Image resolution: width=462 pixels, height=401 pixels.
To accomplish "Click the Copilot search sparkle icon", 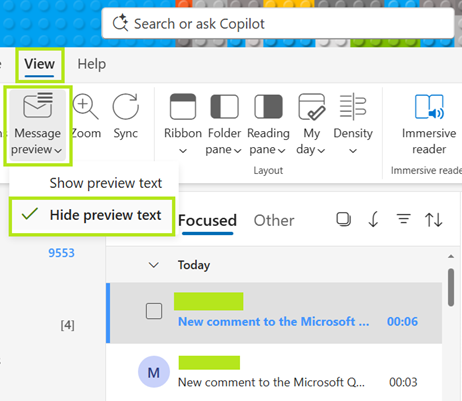I will 120,23.
